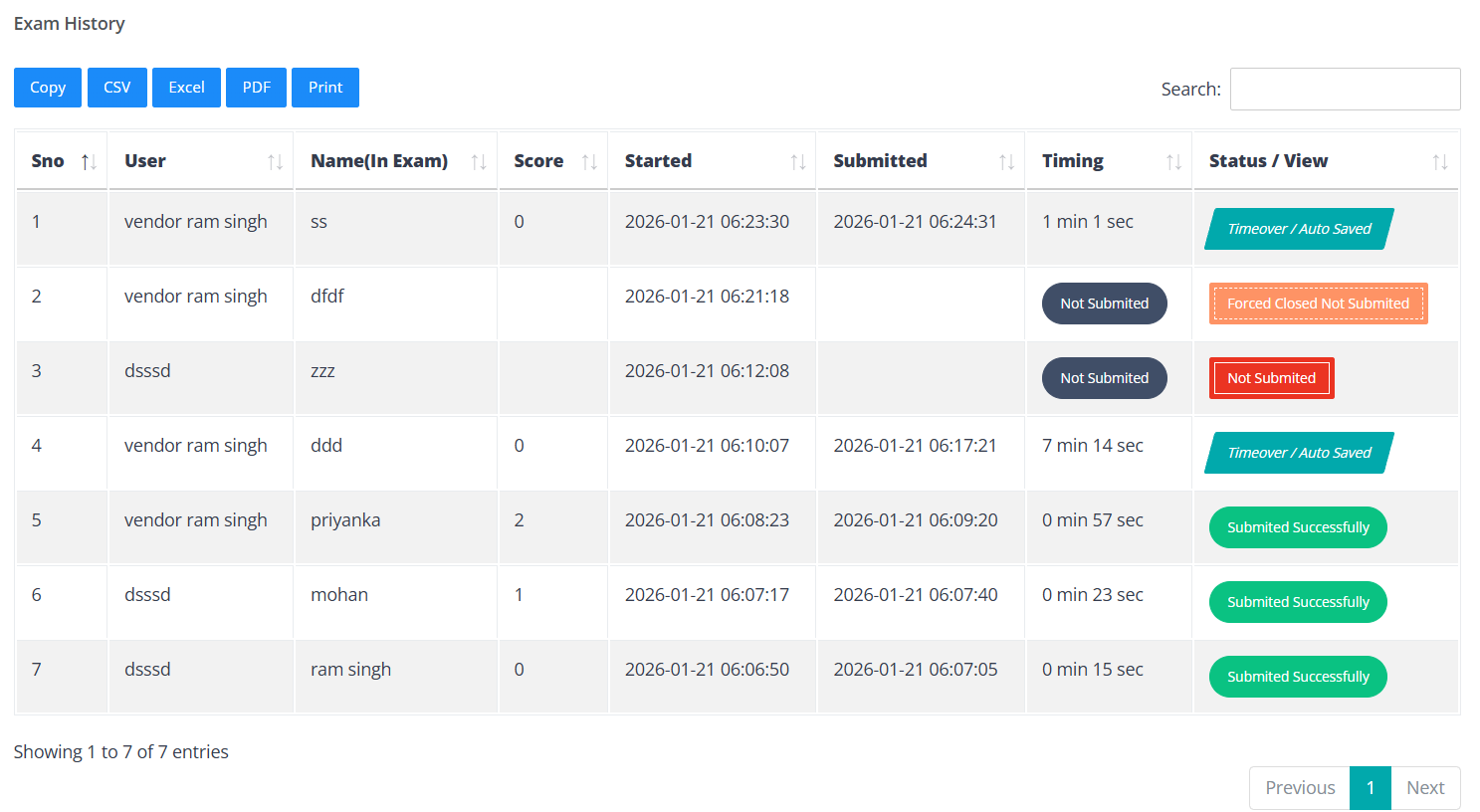Download the exam history as PDF
This screenshot has width=1480, height=812.
pyautogui.click(x=256, y=88)
